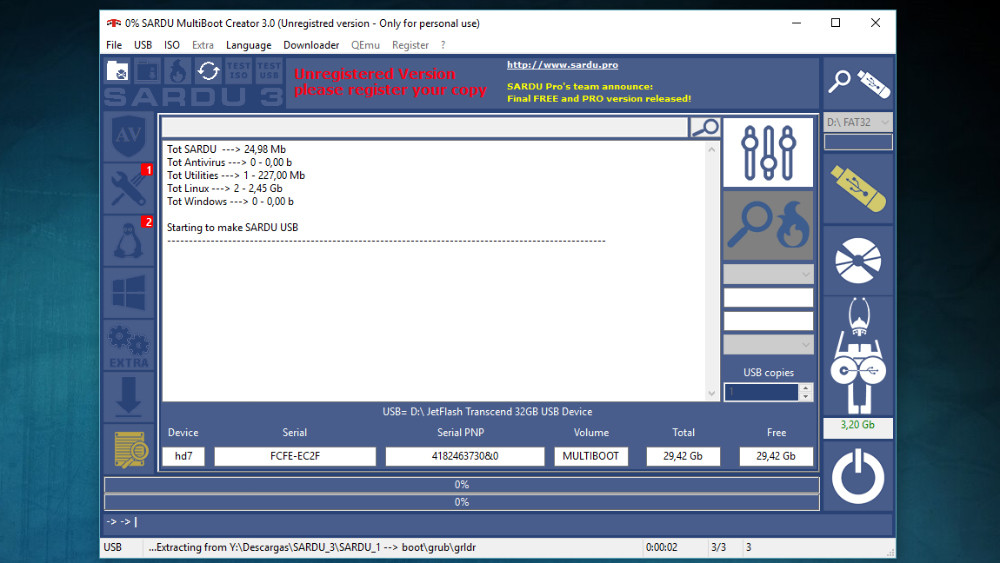The height and width of the screenshot is (563, 1000).
Task: Open the EXTRA gears category
Action: [128, 345]
